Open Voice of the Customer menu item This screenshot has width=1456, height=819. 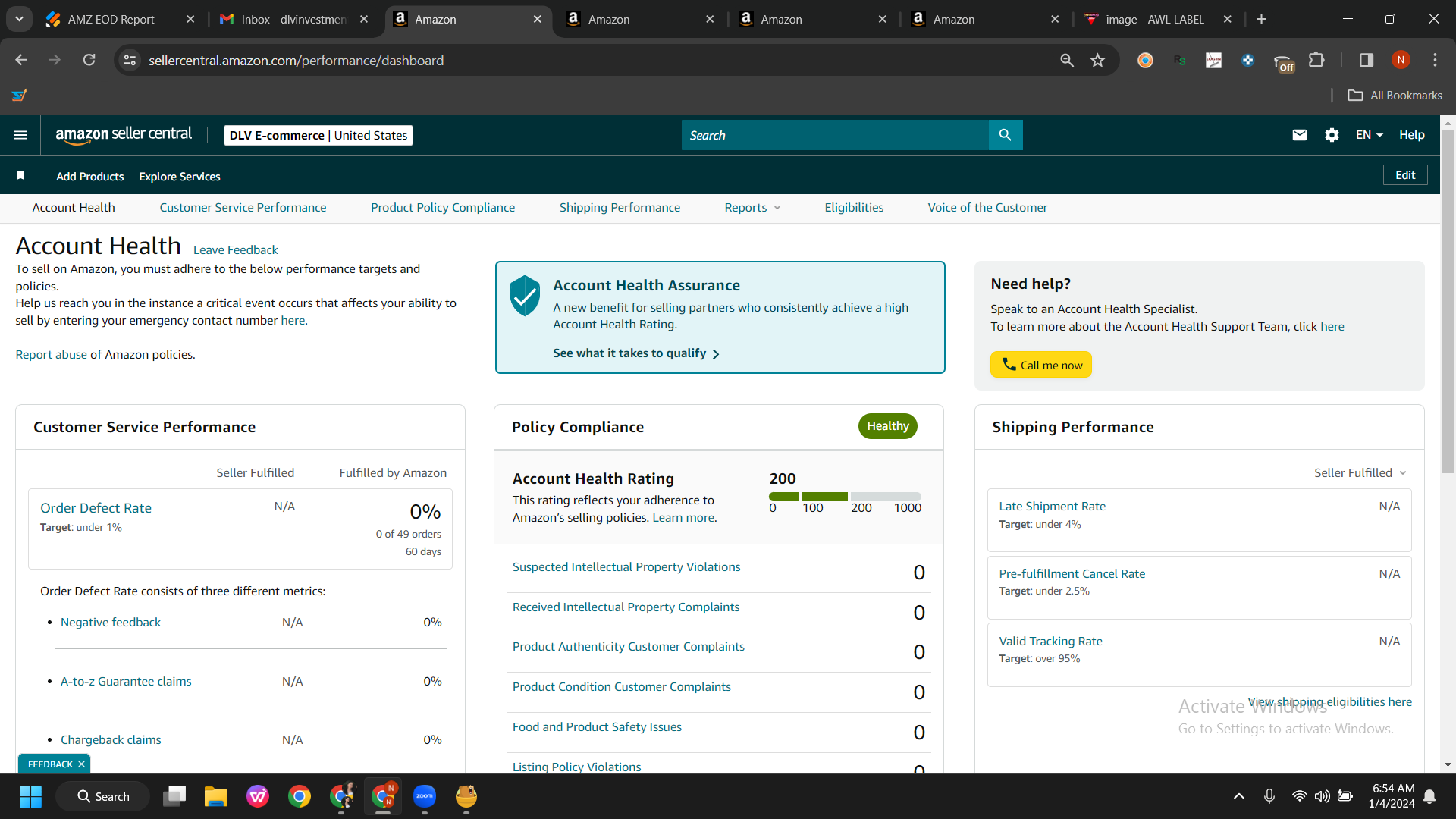(x=987, y=208)
